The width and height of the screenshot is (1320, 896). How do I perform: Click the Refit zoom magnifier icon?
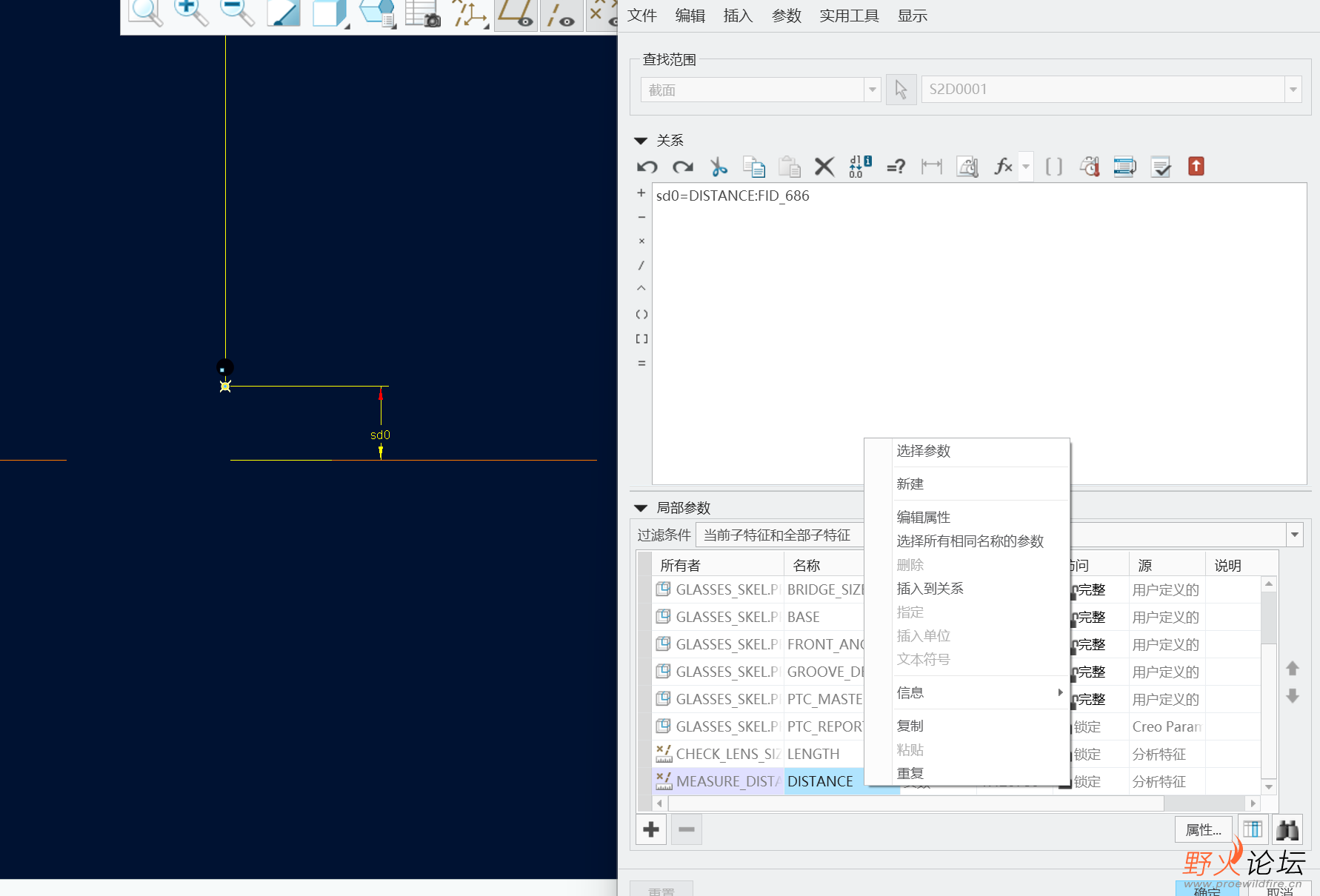coord(145,13)
